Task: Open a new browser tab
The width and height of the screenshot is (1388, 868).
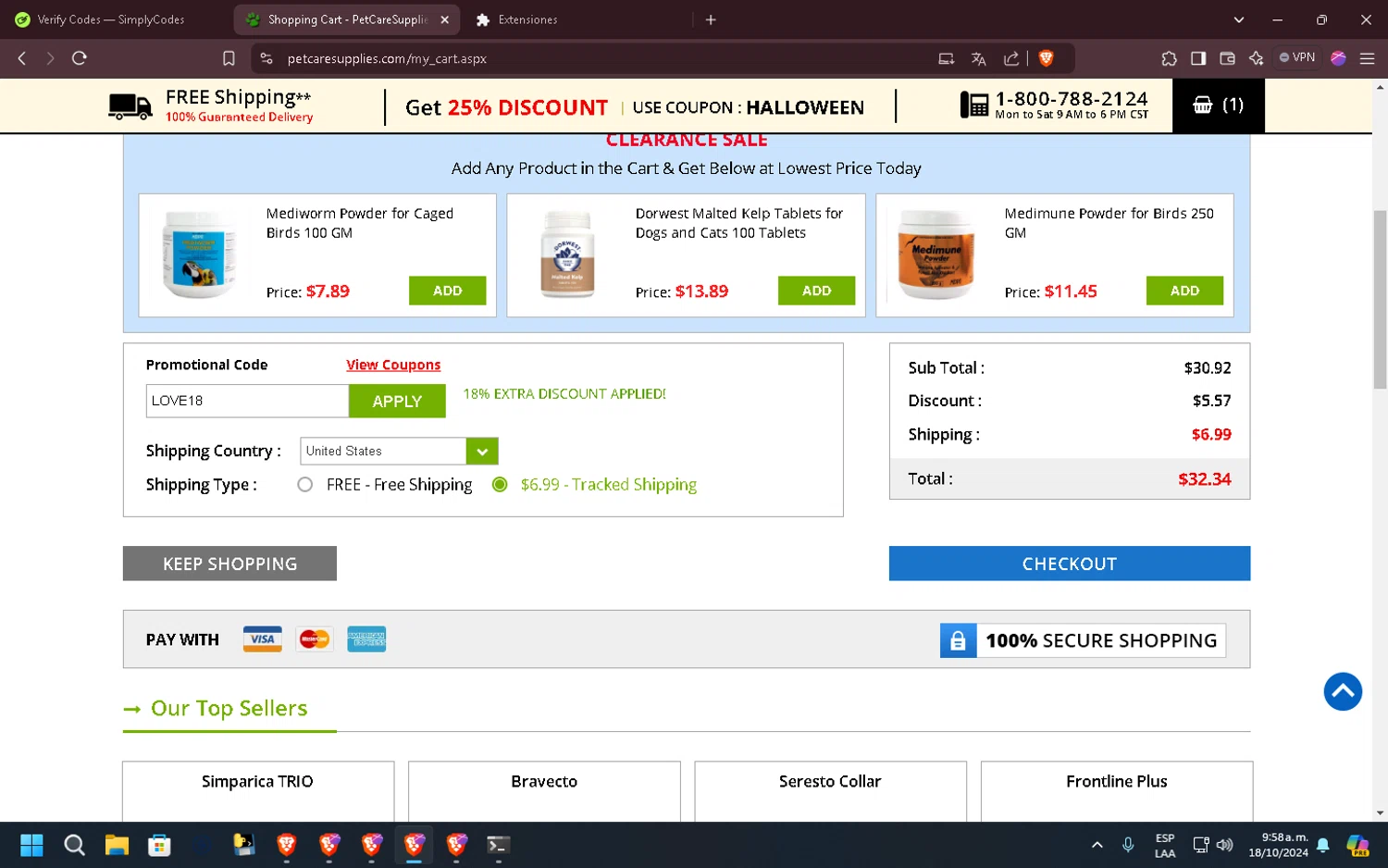Action: [x=711, y=19]
